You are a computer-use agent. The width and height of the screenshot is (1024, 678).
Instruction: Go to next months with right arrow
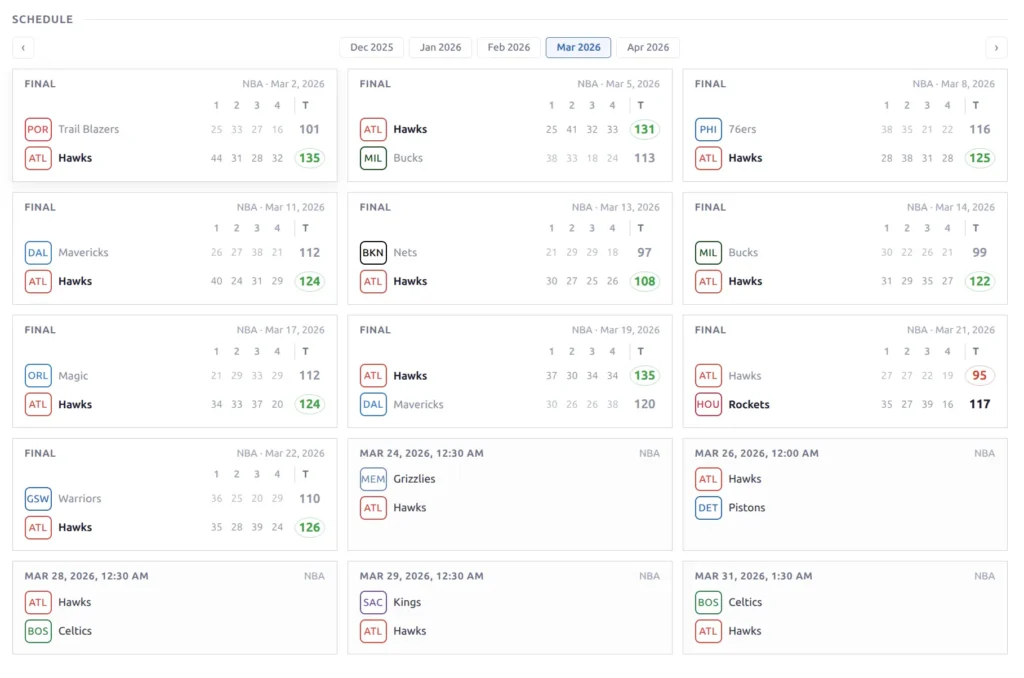pos(996,47)
